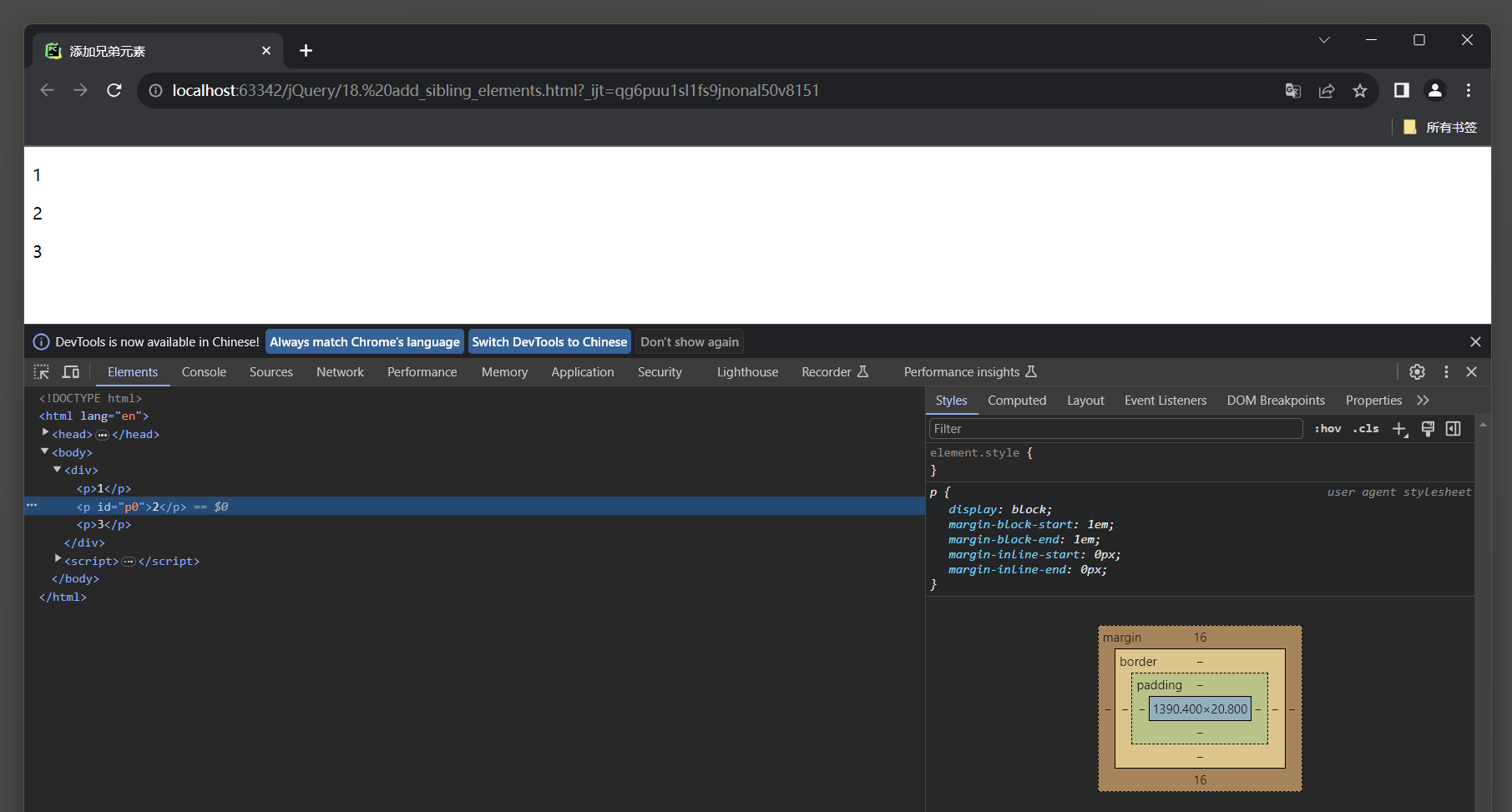The height and width of the screenshot is (812, 1512).
Task: Switch to the Application tab
Action: click(583, 372)
